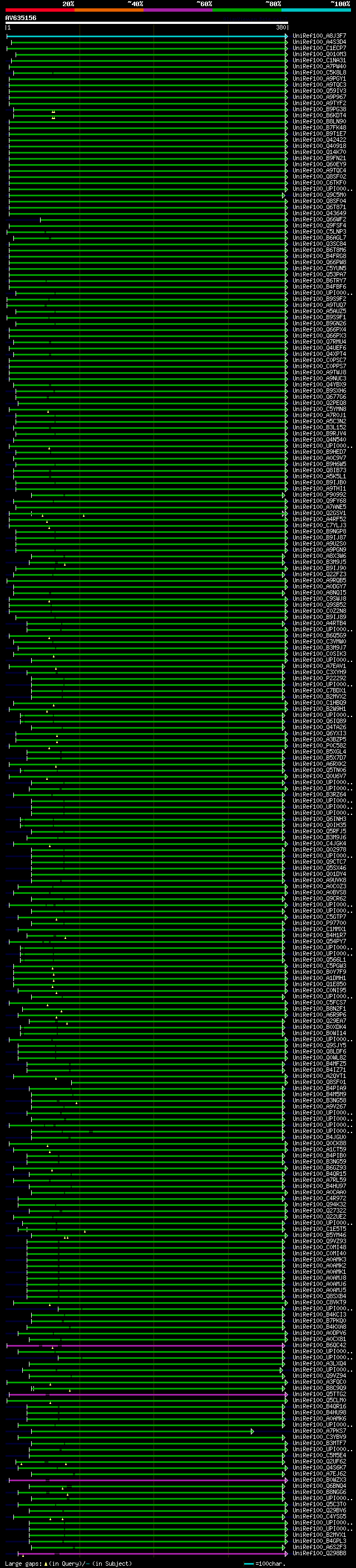Image resolution: width=356 pixels, height=1568 pixels.
Task: Select hit UniRef100_B6T8M6
Action: pyautogui.click(x=319, y=250)
